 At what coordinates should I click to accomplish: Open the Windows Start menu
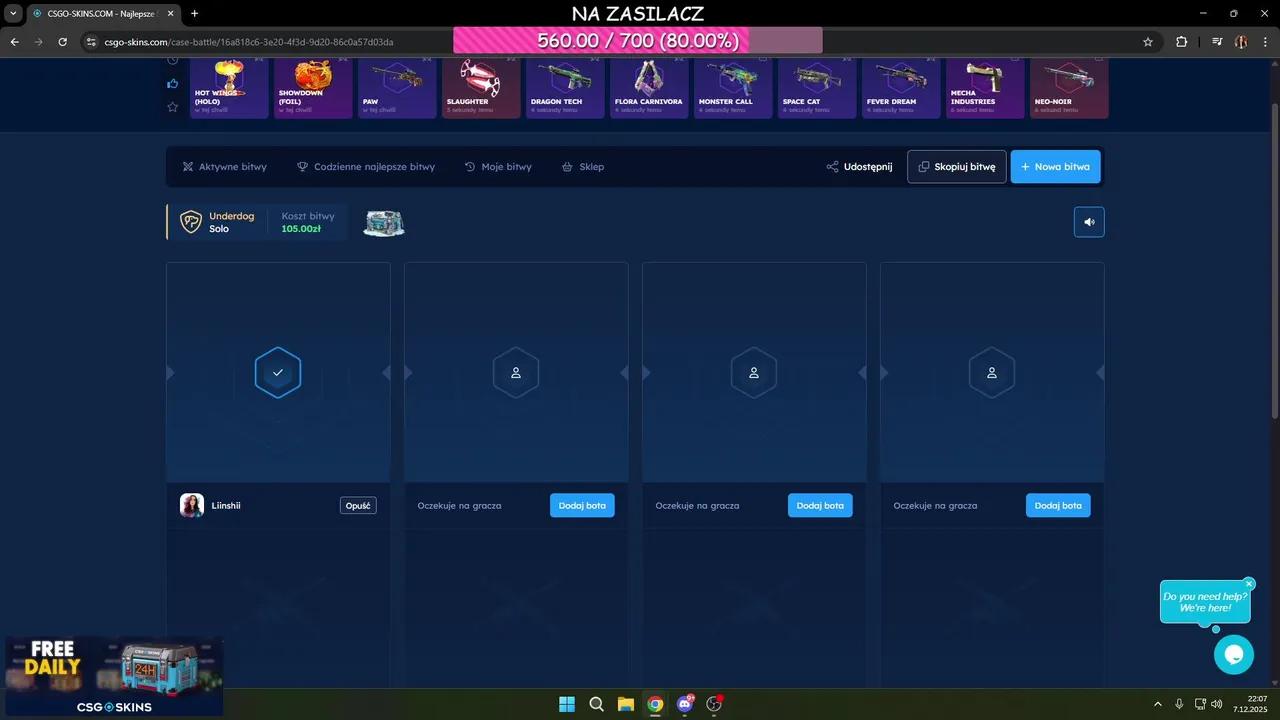click(567, 704)
